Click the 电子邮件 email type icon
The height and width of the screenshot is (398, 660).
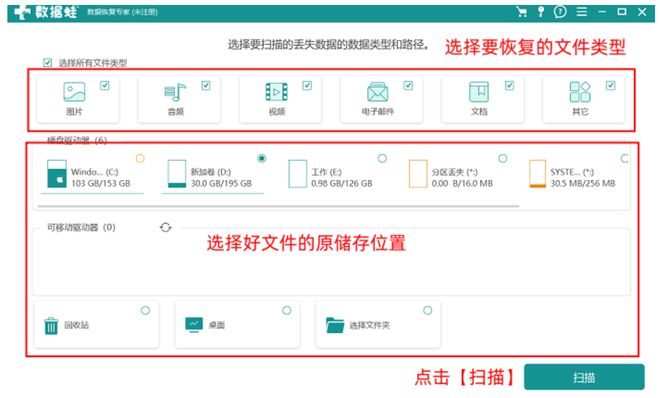(378, 92)
